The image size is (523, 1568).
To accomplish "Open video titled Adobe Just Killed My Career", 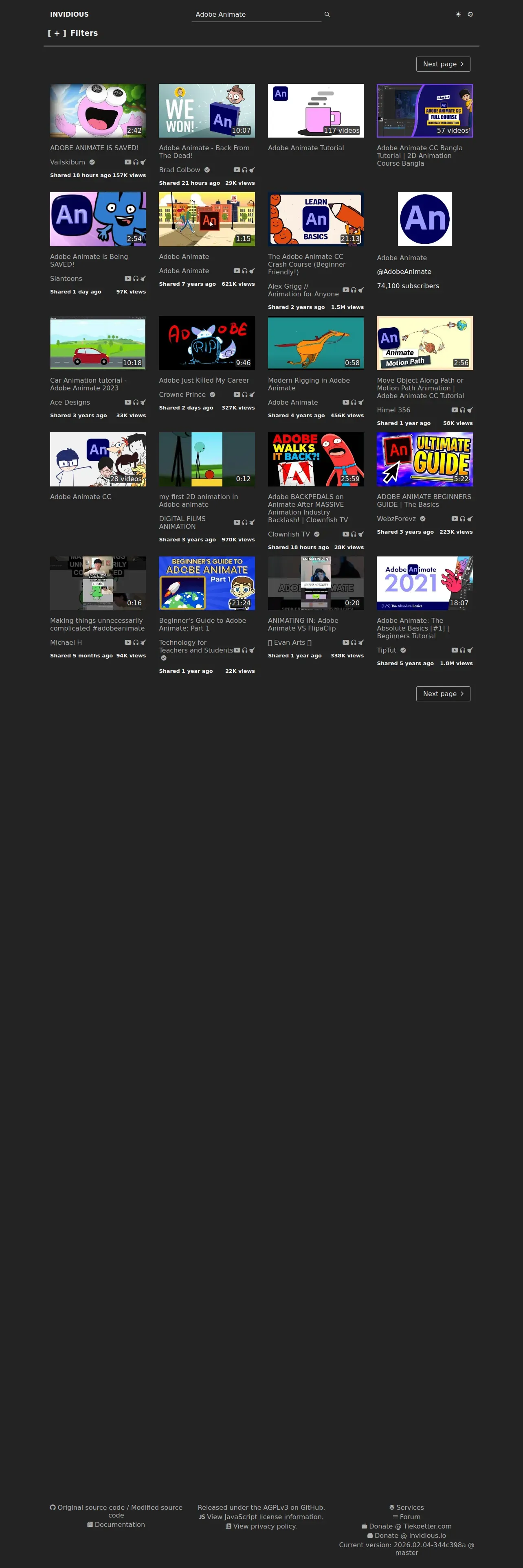I will click(204, 381).
